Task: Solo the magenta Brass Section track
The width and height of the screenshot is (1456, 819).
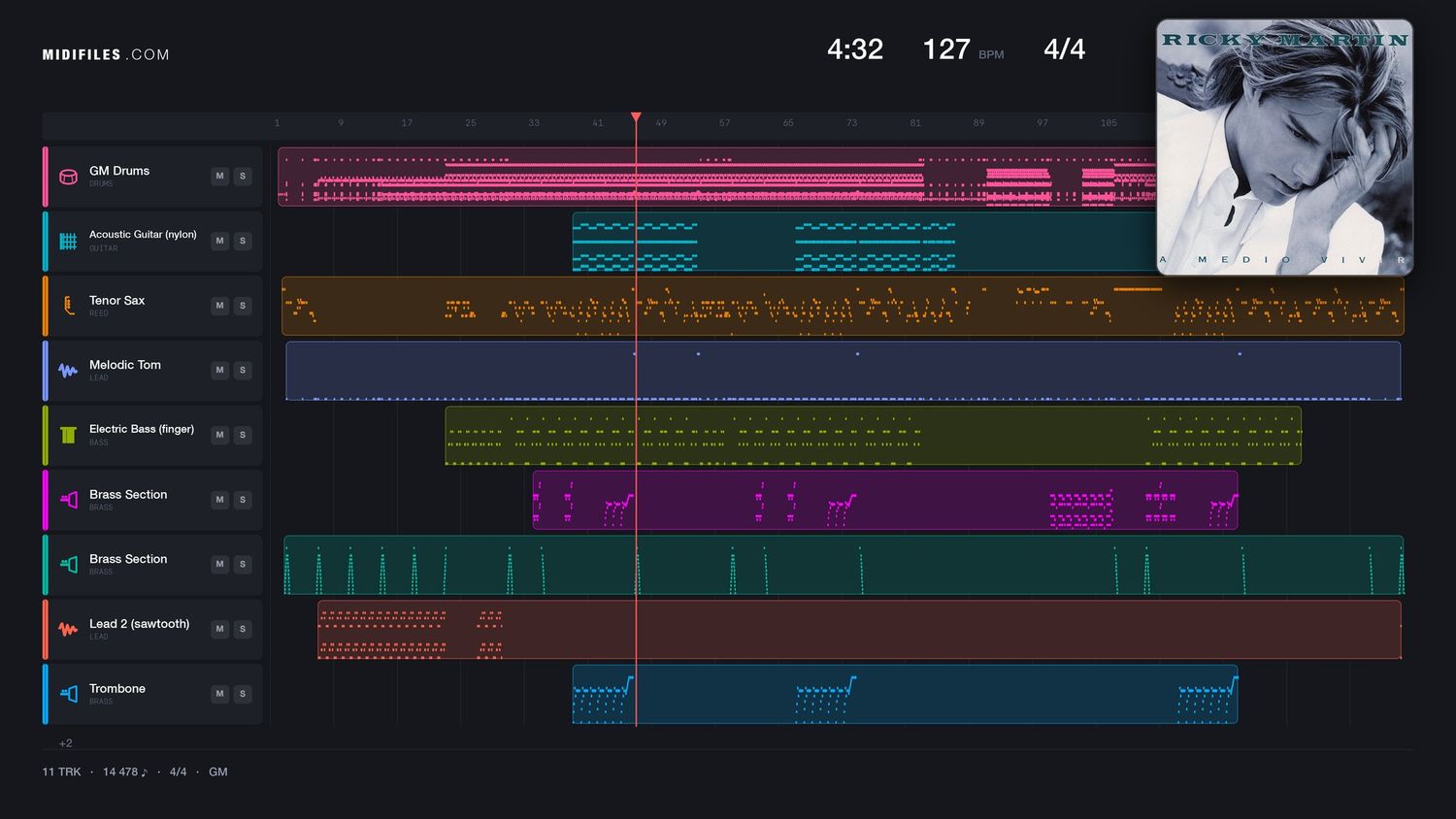Action: [x=243, y=500]
